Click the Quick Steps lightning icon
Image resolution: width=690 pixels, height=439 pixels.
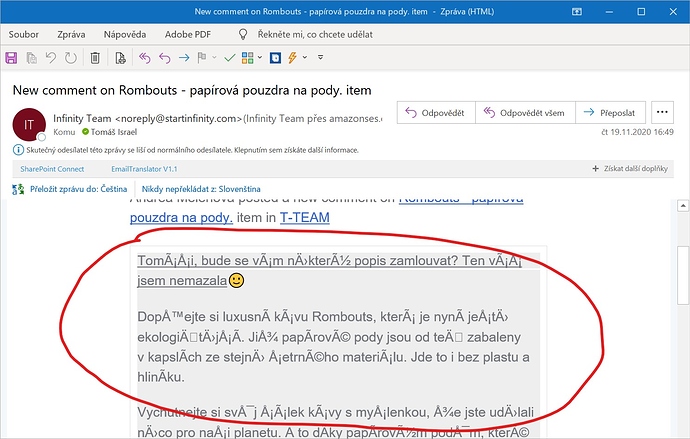[x=292, y=58]
